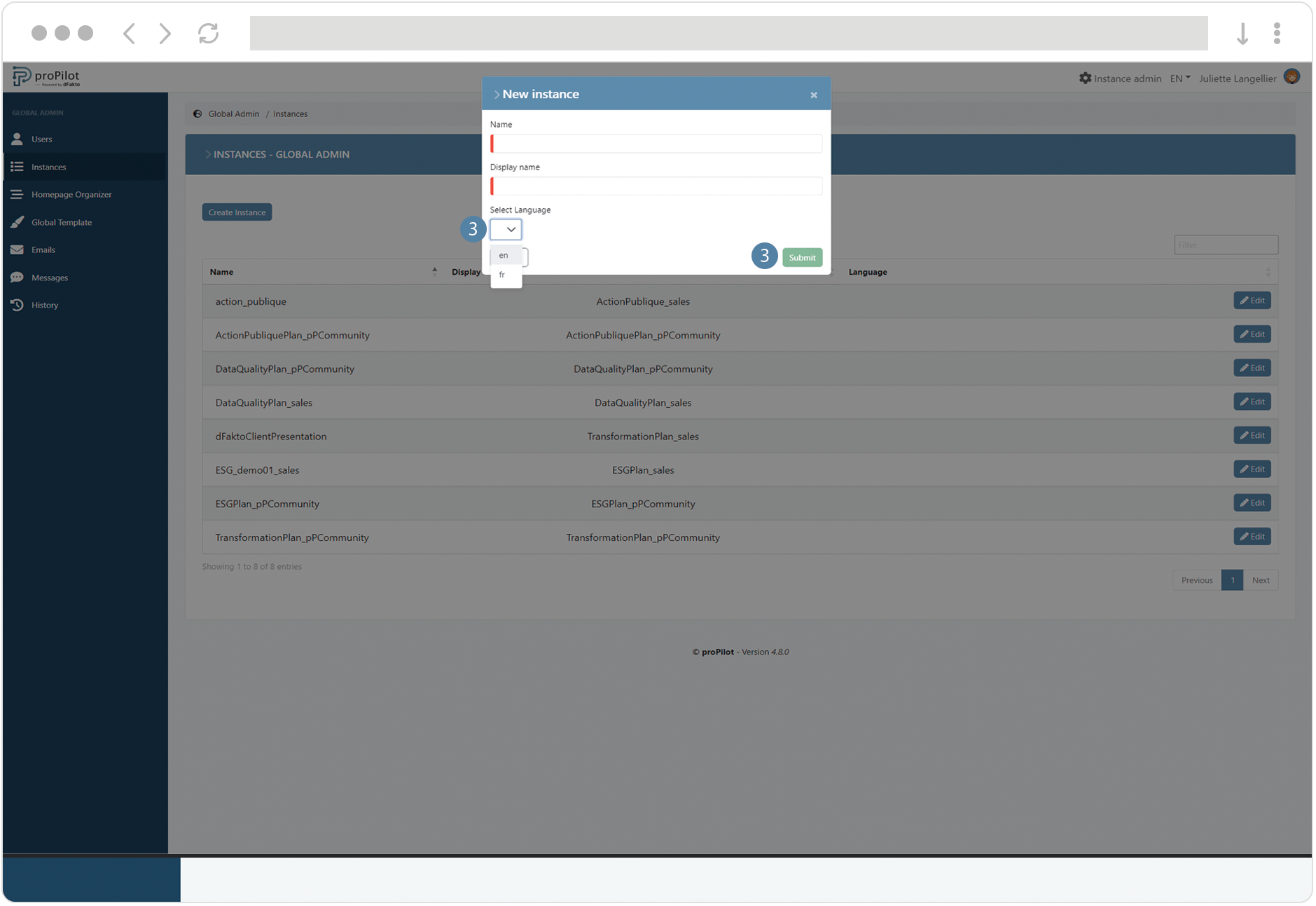Click the Users person icon in sidebar
This screenshot has width=1316, height=906.
[17, 139]
